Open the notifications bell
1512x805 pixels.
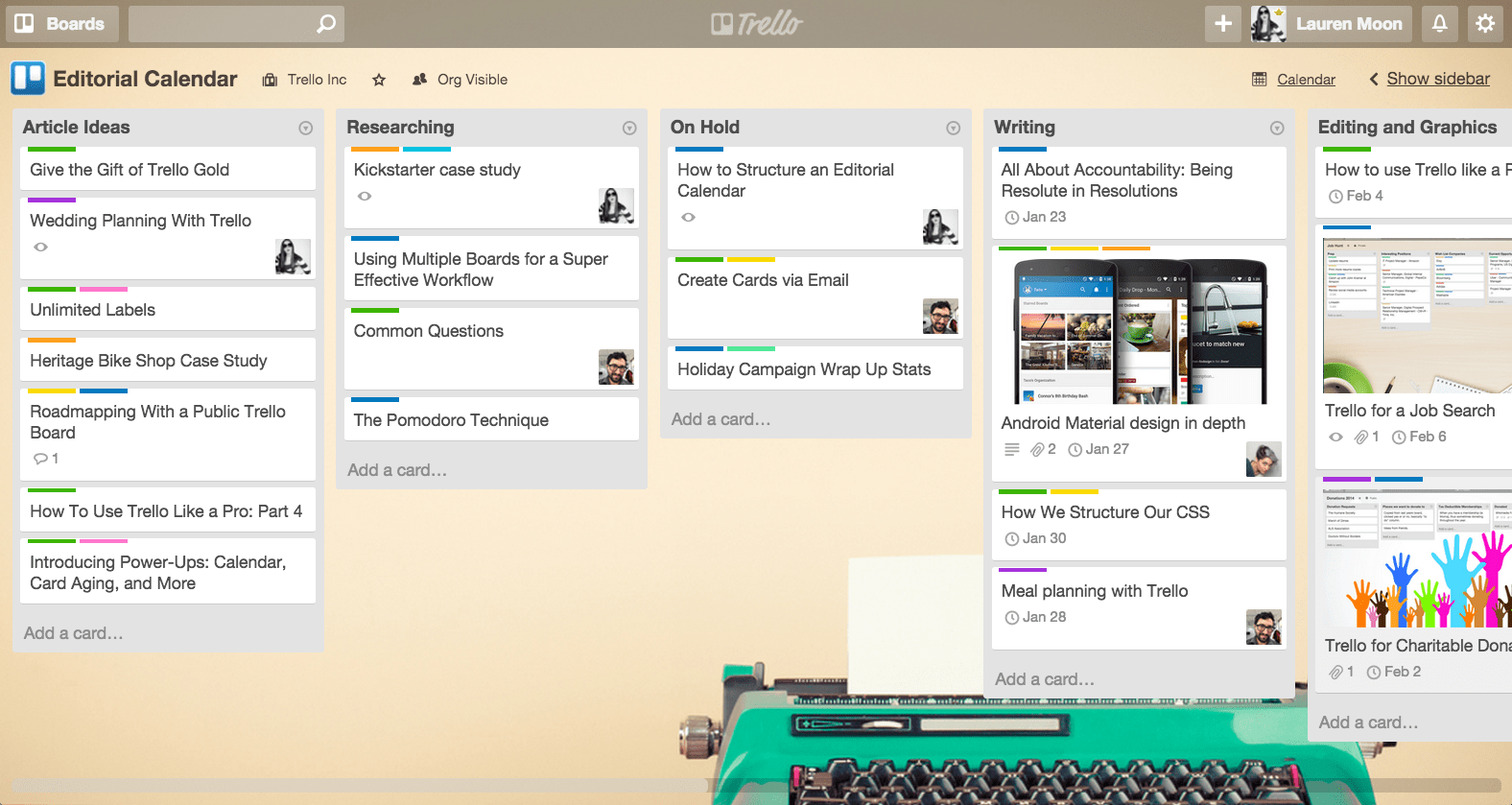tap(1439, 23)
